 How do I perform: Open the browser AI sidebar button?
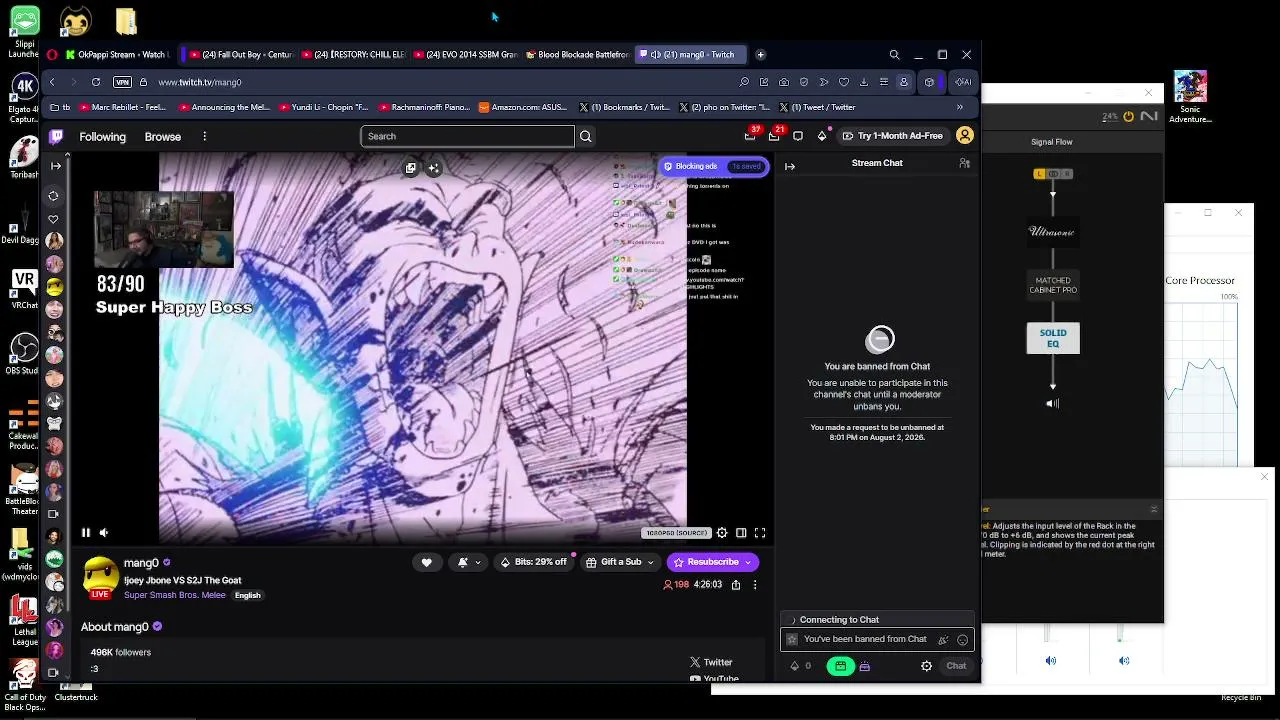pyautogui.click(x=964, y=82)
